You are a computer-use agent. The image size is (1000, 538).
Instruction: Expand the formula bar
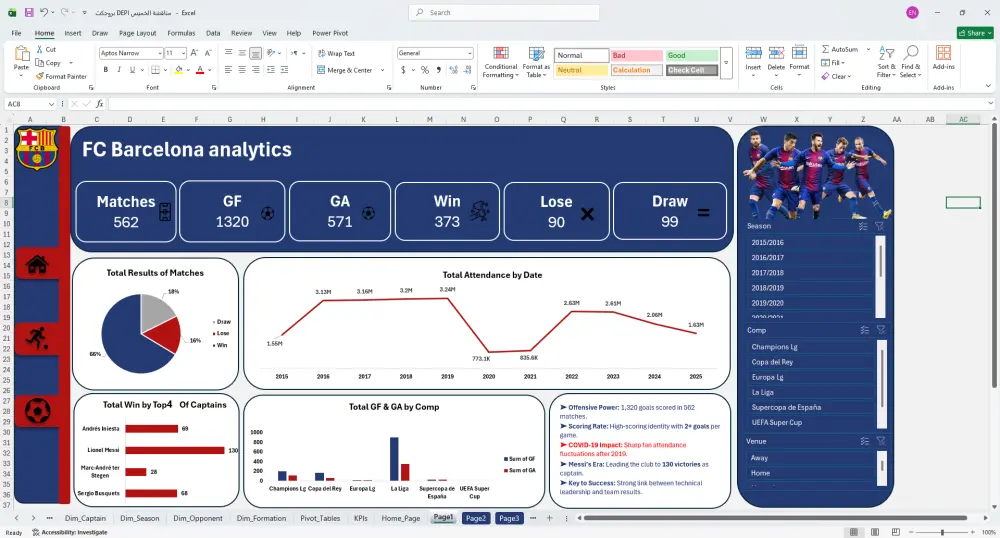(990, 103)
